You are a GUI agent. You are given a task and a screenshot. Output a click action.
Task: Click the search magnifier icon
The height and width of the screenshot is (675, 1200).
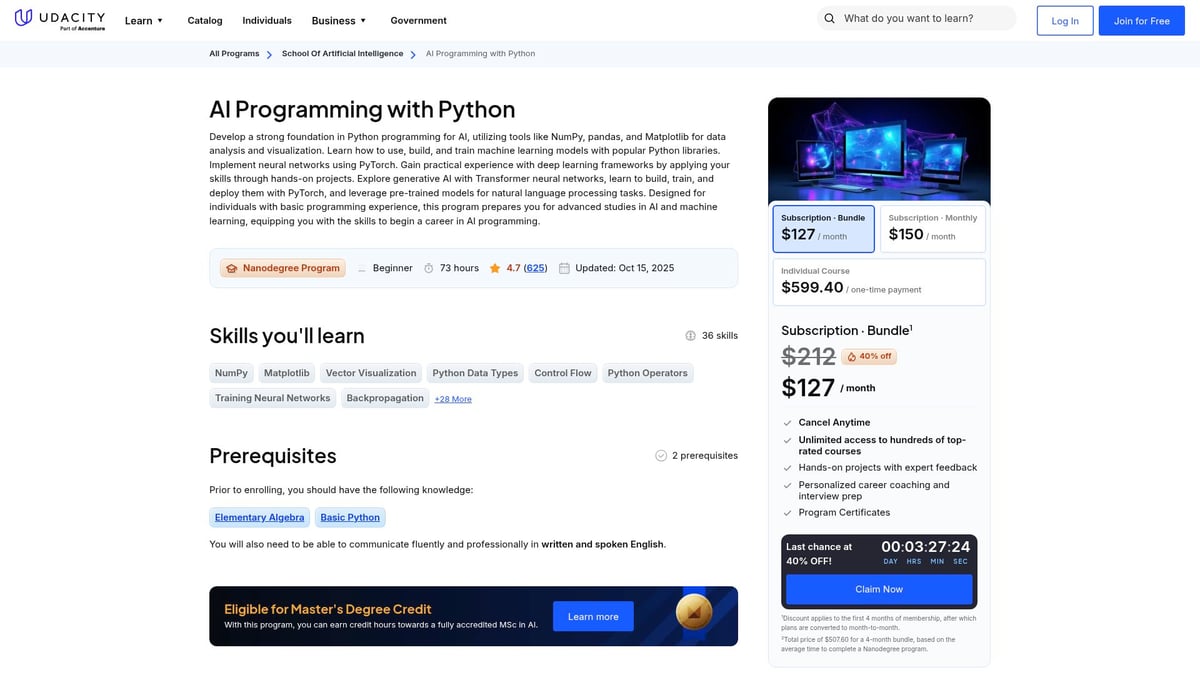(x=829, y=19)
